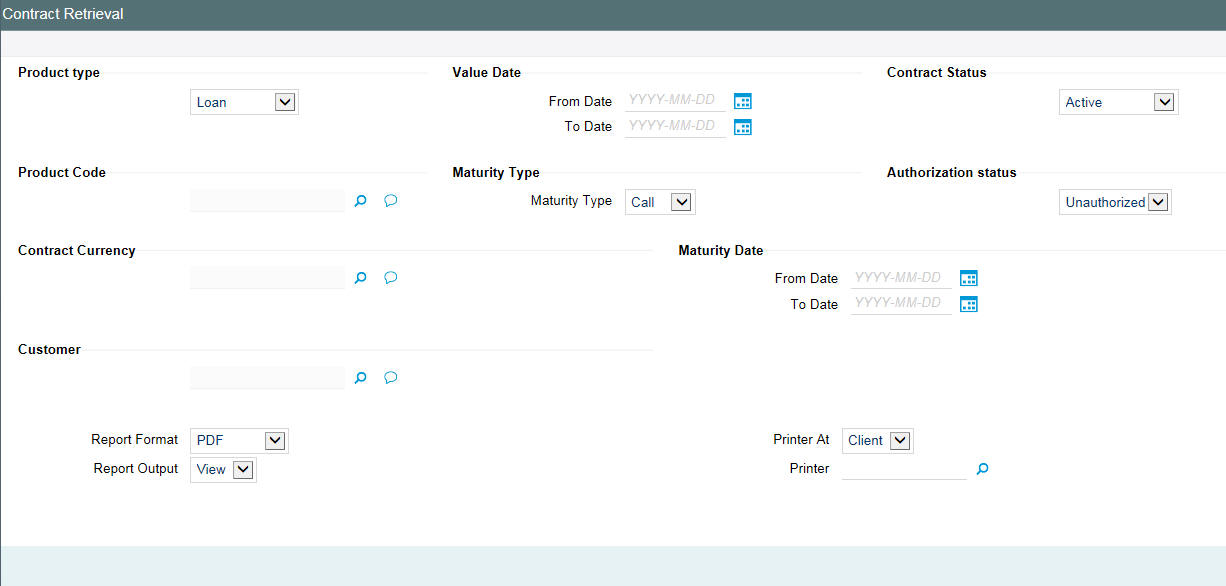Open Printer At Client dropdown
Screen dimensions: 1226x586
tap(878, 440)
